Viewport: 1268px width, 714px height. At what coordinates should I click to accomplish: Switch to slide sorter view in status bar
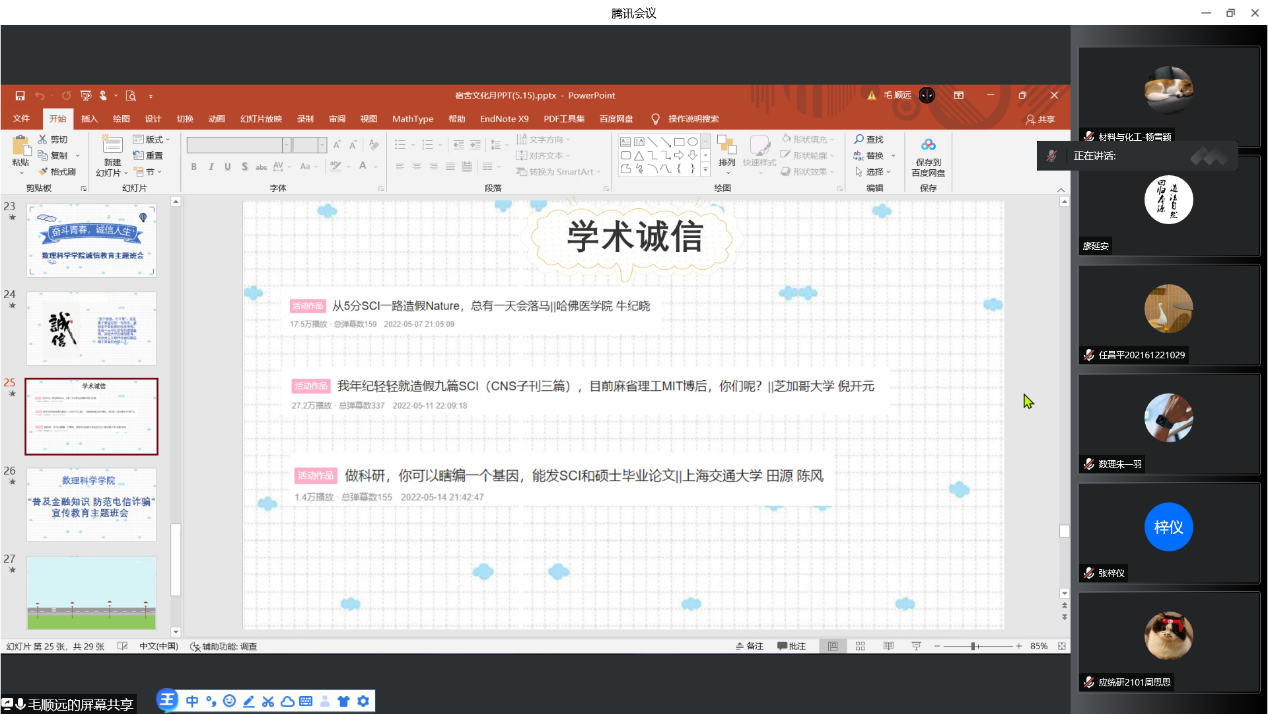tap(859, 647)
